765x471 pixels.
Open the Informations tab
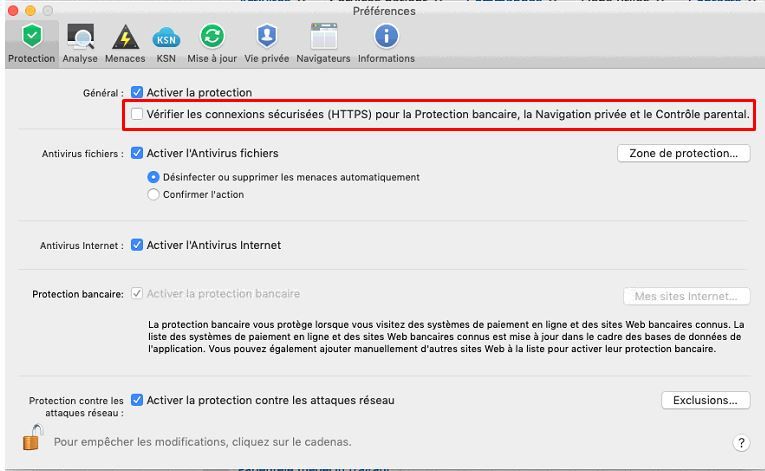click(386, 44)
